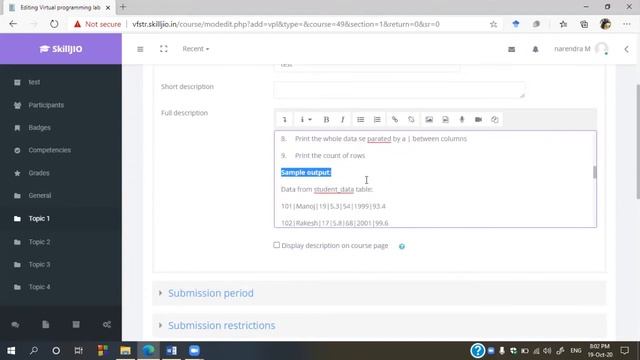The image size is (640, 360).
Task: Click the address bar URL
Action: (x=286, y=24)
